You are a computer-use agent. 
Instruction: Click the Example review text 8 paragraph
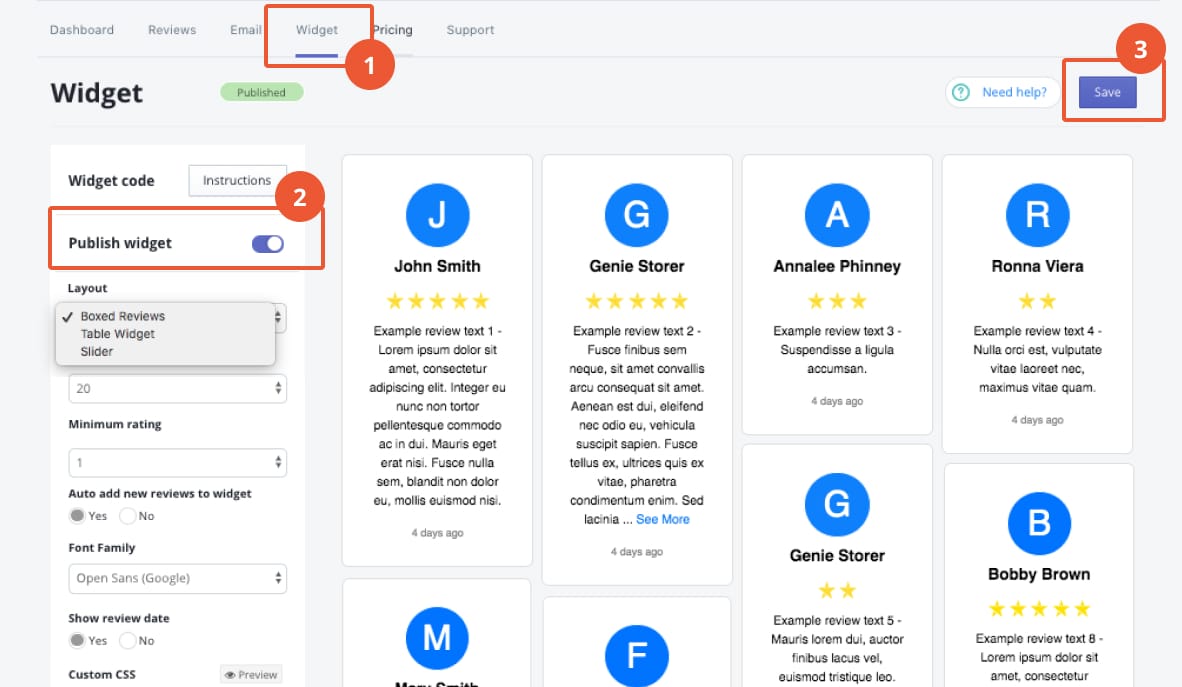[1039, 657]
